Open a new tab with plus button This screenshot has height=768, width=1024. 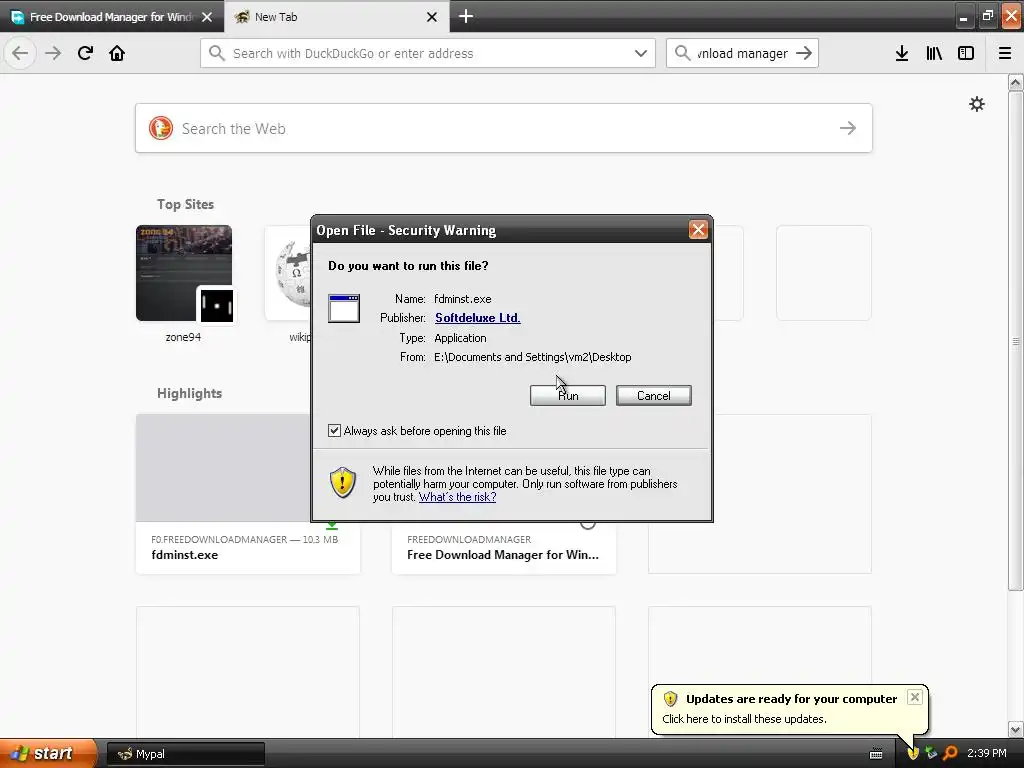pos(466,16)
